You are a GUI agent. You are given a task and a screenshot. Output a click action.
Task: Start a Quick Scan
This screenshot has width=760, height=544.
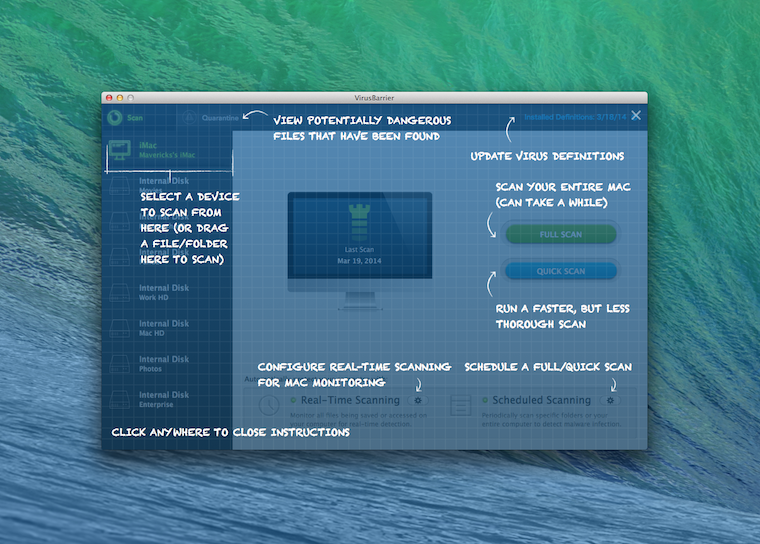coord(561,271)
